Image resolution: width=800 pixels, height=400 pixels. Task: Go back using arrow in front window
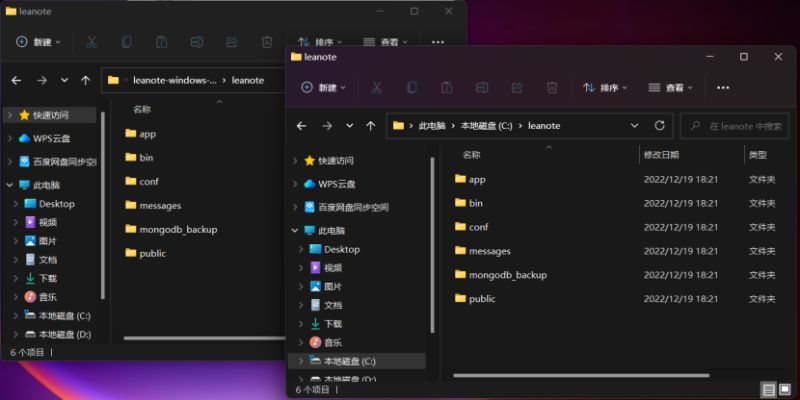[x=302, y=126]
